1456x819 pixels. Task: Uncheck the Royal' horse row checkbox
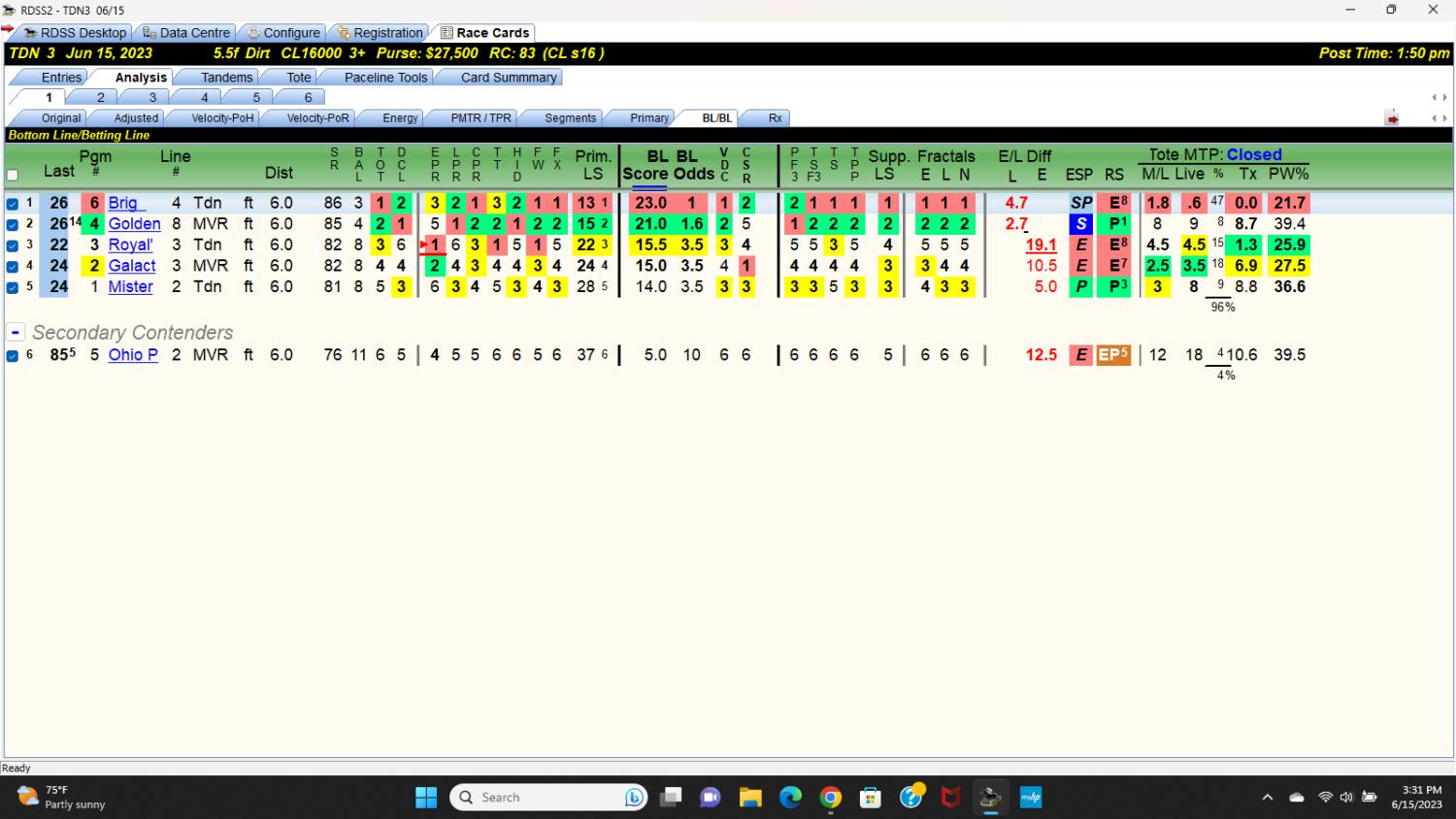point(13,246)
